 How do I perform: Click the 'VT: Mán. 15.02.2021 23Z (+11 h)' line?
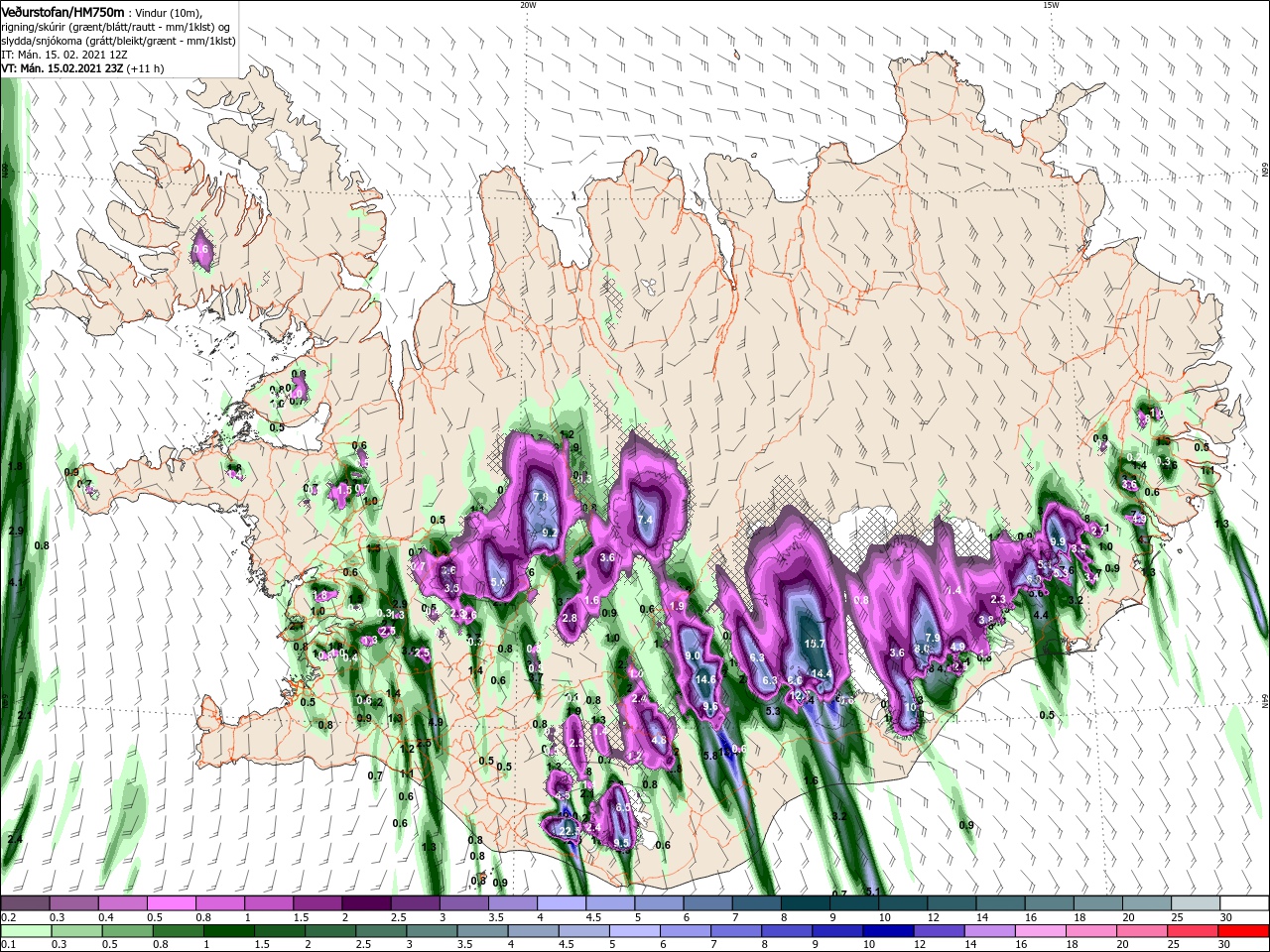83,68
